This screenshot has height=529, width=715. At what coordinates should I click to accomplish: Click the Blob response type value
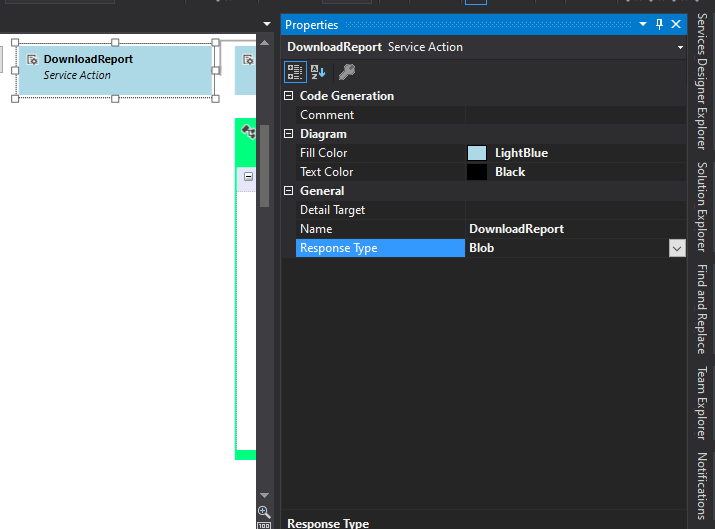click(x=482, y=248)
